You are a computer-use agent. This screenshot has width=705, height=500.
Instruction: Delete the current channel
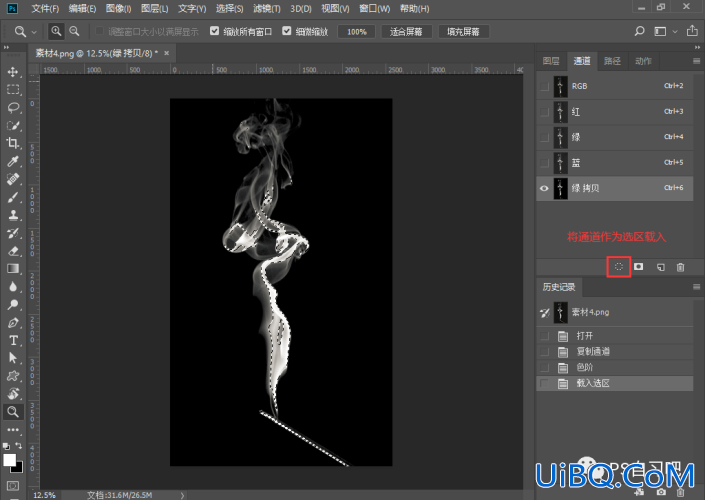coord(681,267)
